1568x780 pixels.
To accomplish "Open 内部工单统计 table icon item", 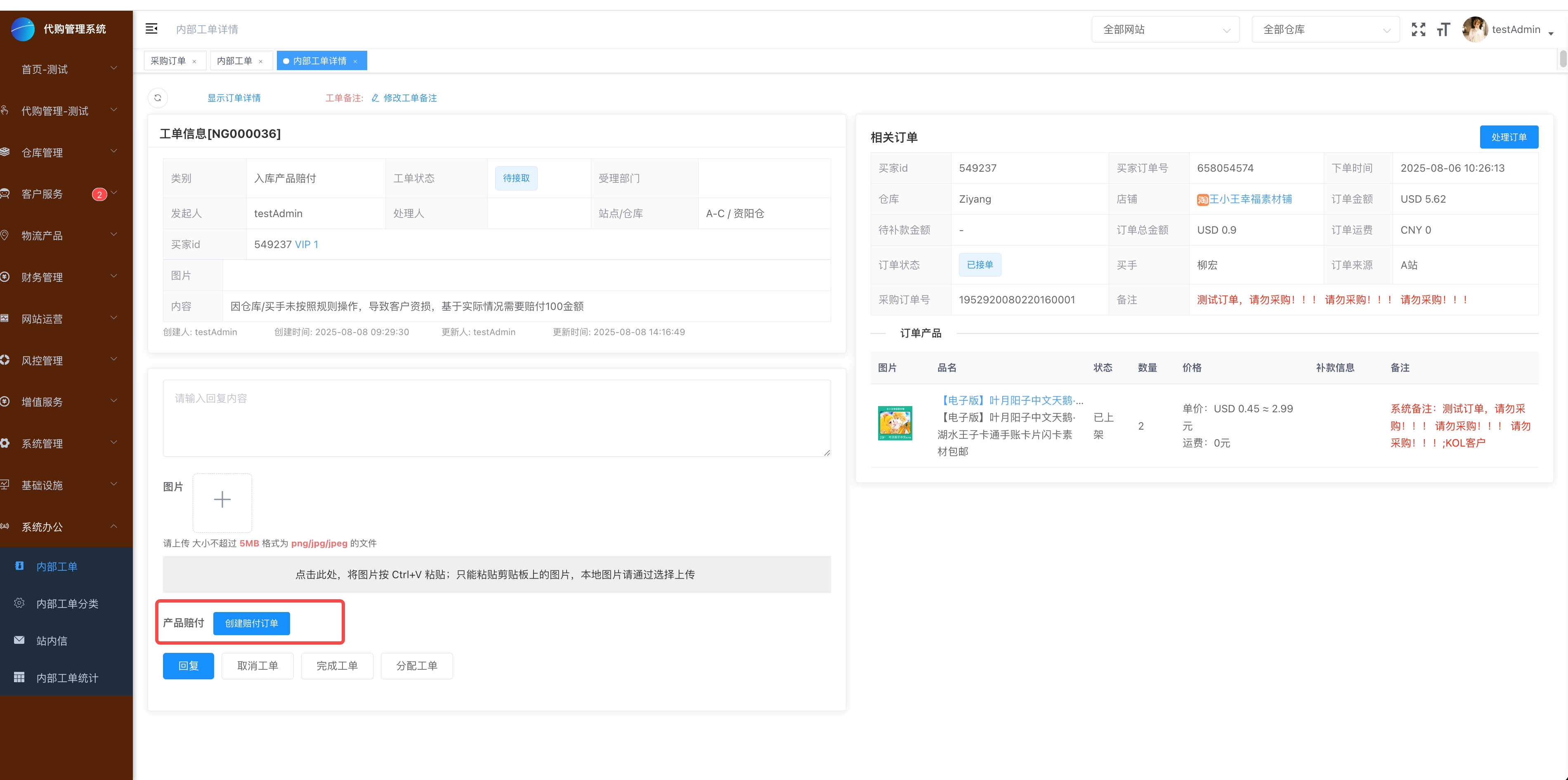I will coord(67,678).
